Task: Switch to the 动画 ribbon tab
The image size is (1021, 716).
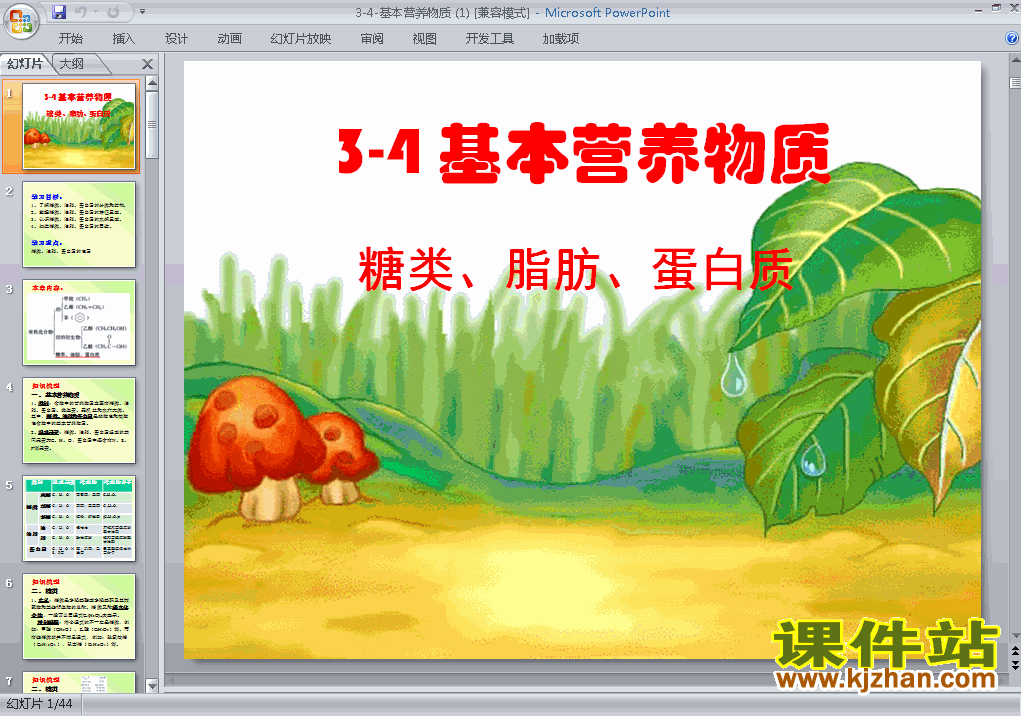Action: pyautogui.click(x=229, y=38)
